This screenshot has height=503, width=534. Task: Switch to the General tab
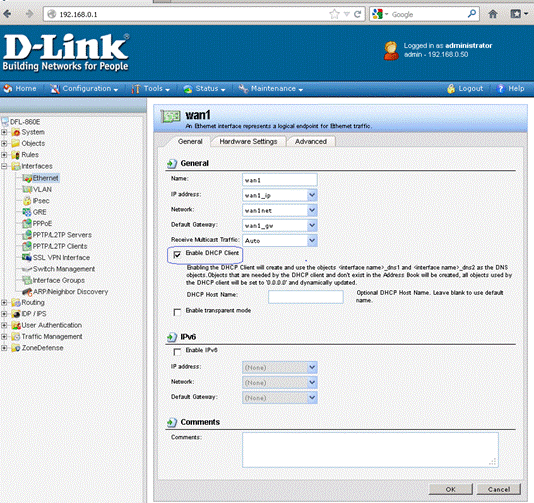pyautogui.click(x=190, y=141)
